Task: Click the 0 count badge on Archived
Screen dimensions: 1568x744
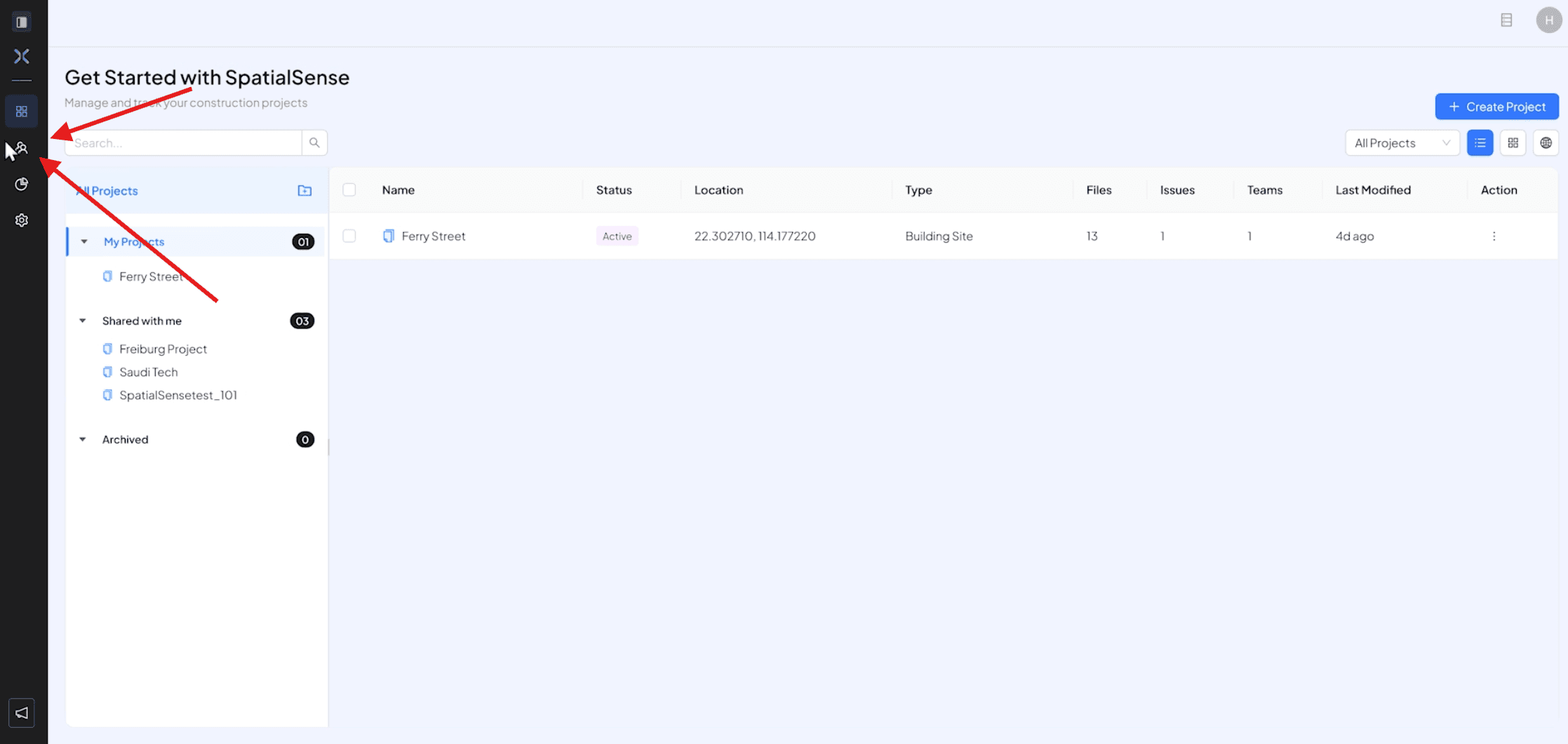Action: click(304, 439)
